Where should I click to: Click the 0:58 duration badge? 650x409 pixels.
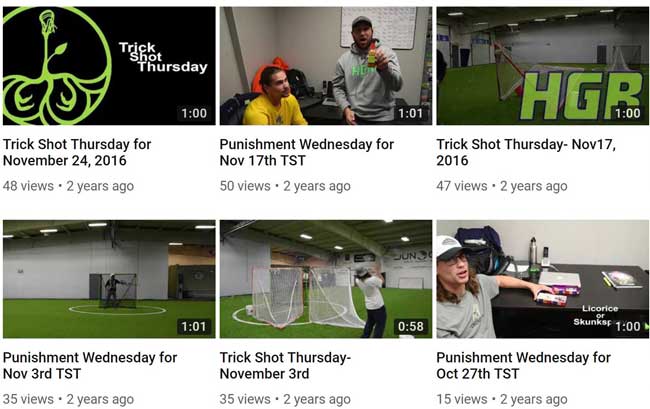point(410,327)
